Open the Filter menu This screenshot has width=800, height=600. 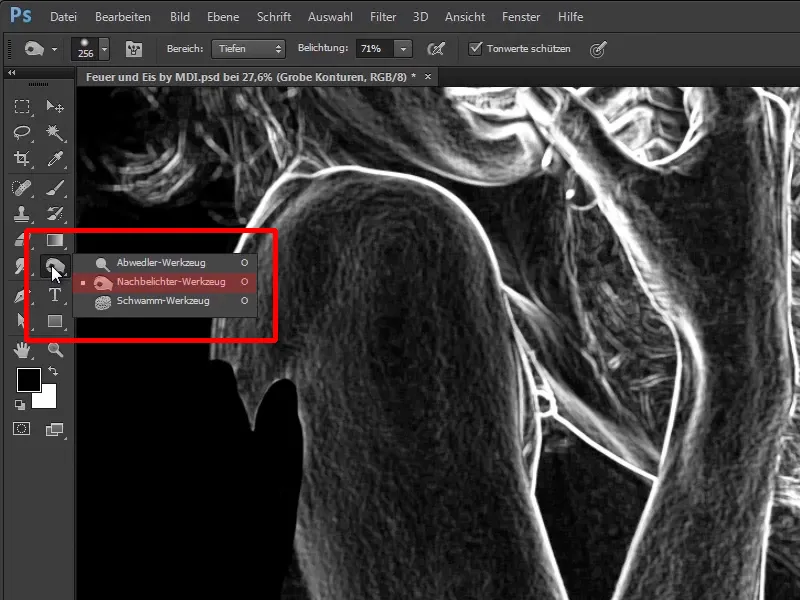383,17
